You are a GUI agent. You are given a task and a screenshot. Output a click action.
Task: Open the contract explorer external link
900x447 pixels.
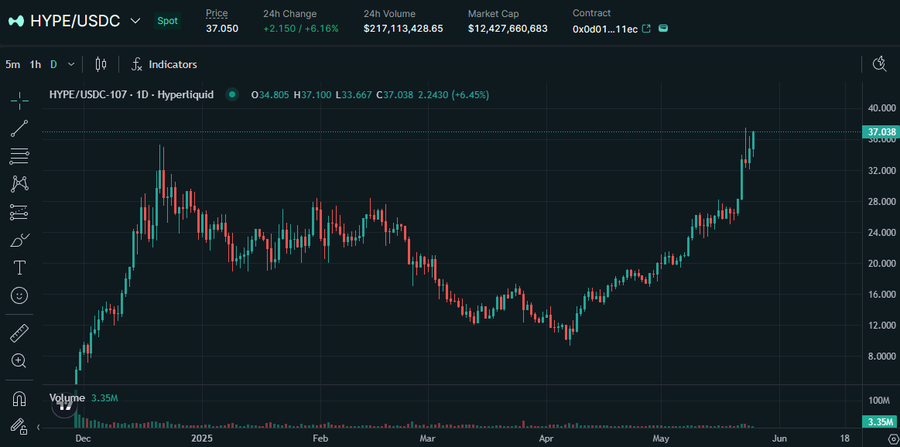646,29
